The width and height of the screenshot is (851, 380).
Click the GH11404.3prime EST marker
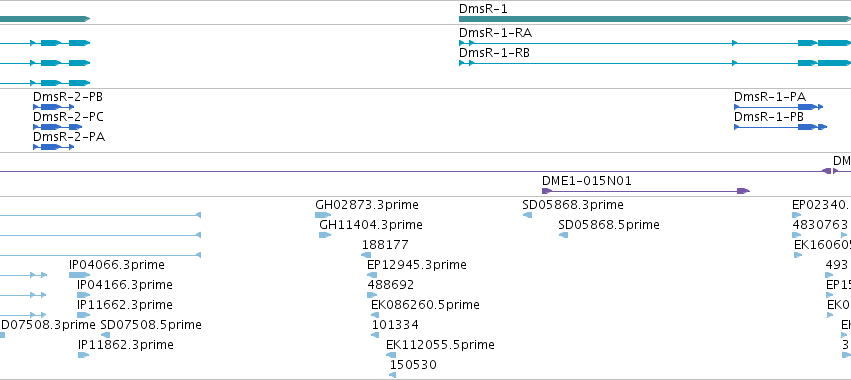(x=325, y=235)
